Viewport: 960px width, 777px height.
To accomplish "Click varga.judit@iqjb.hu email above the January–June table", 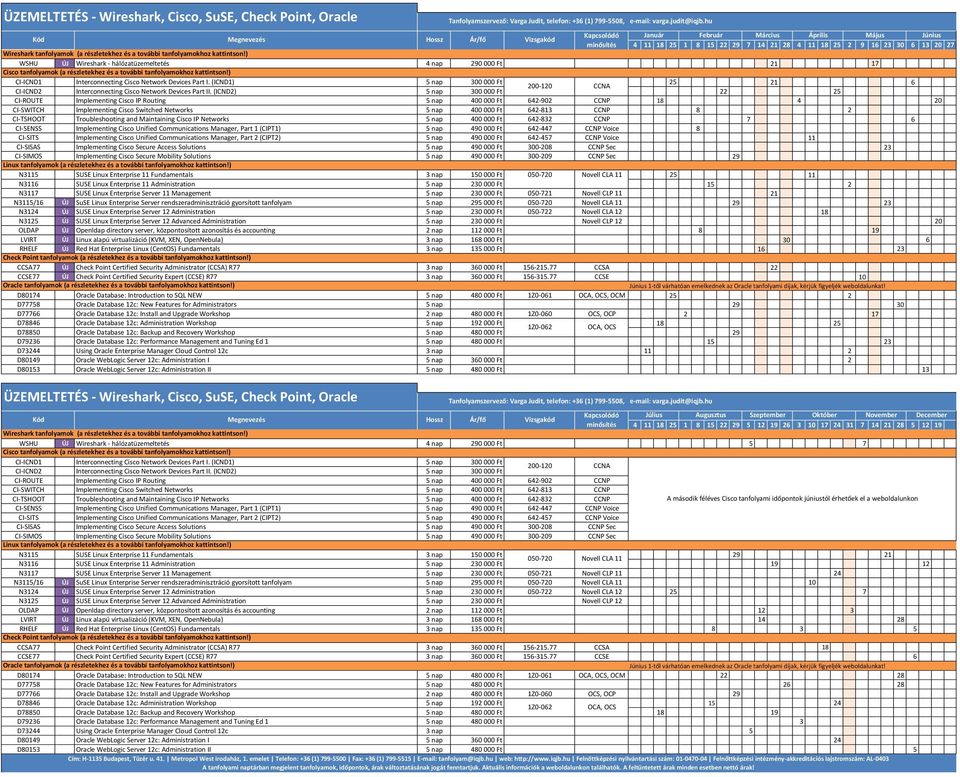I will [x=681, y=21].
